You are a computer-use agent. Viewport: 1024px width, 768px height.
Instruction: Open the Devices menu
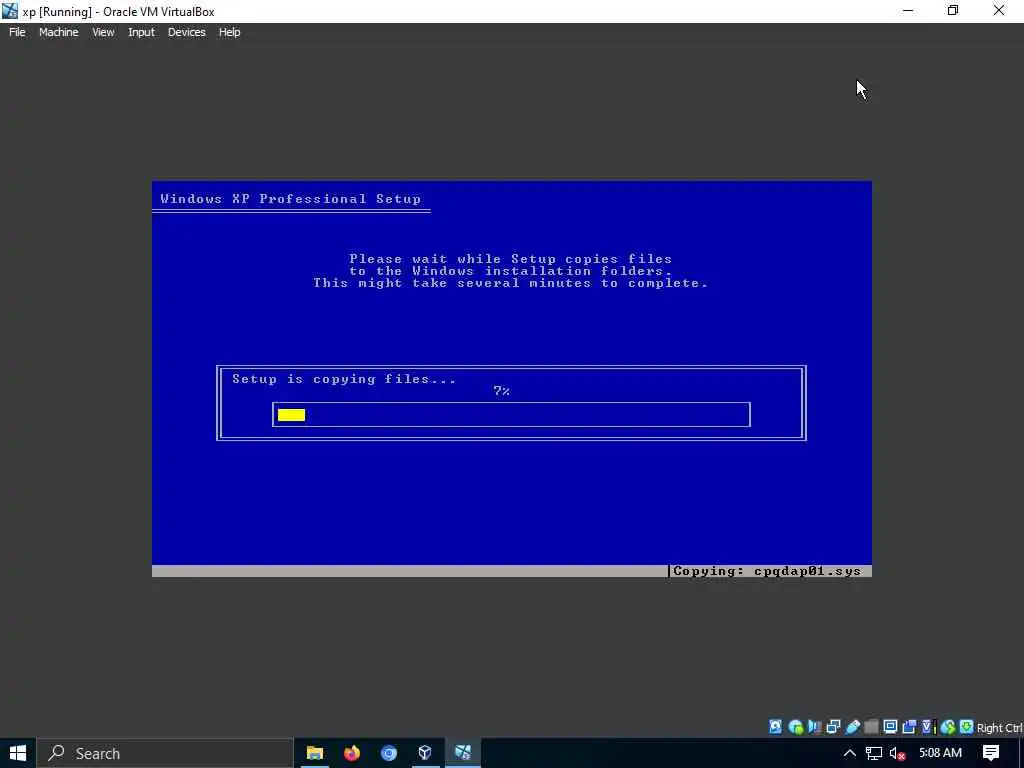pyautogui.click(x=186, y=32)
